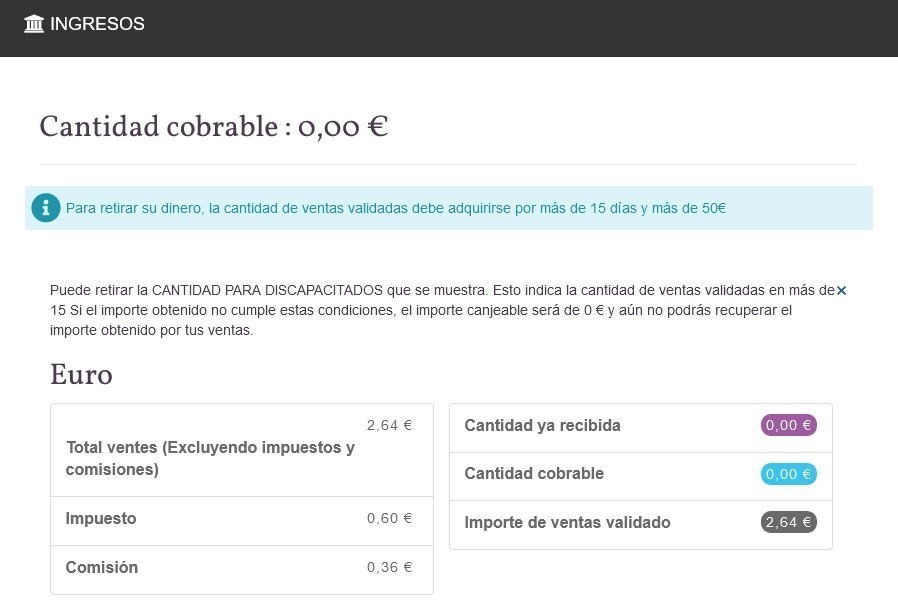This screenshot has height=600, width=898.
Task: Click the INGRESOS header title
Action: point(97,24)
